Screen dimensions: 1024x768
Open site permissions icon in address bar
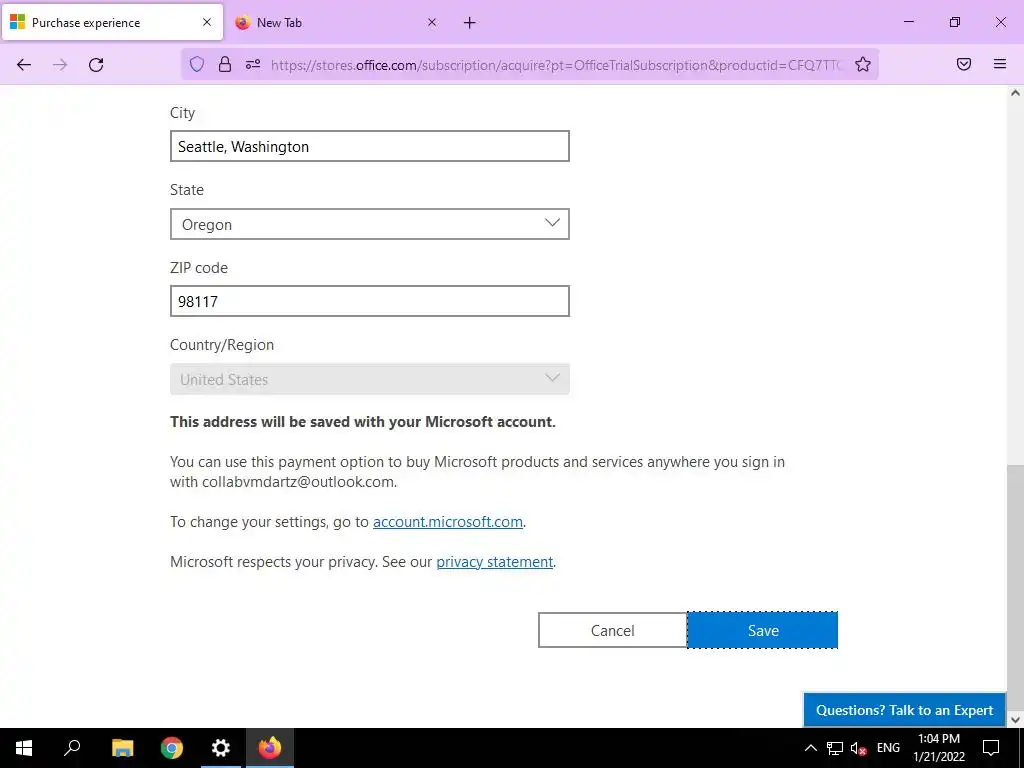click(253, 64)
